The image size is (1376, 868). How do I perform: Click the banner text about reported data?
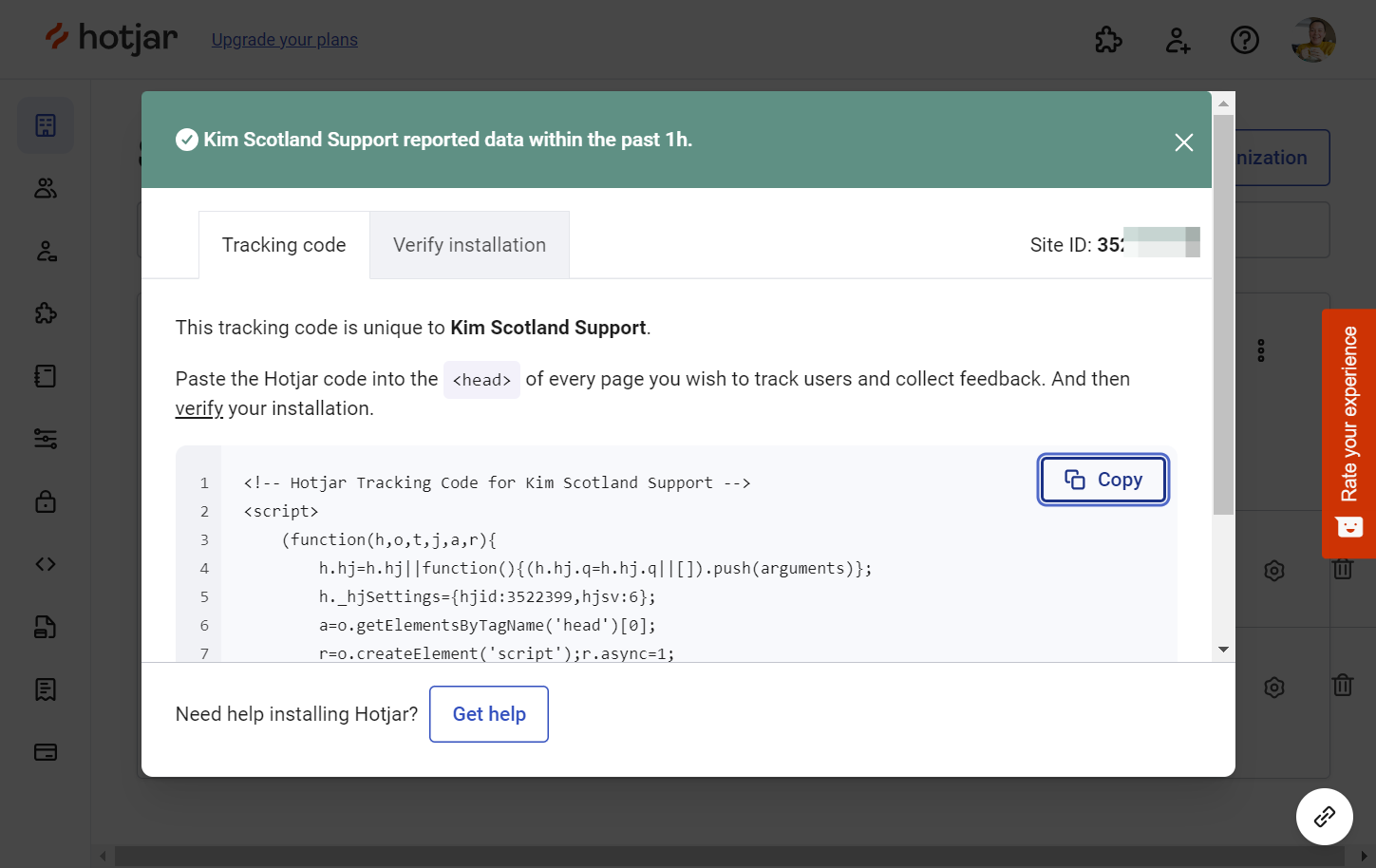coord(448,140)
